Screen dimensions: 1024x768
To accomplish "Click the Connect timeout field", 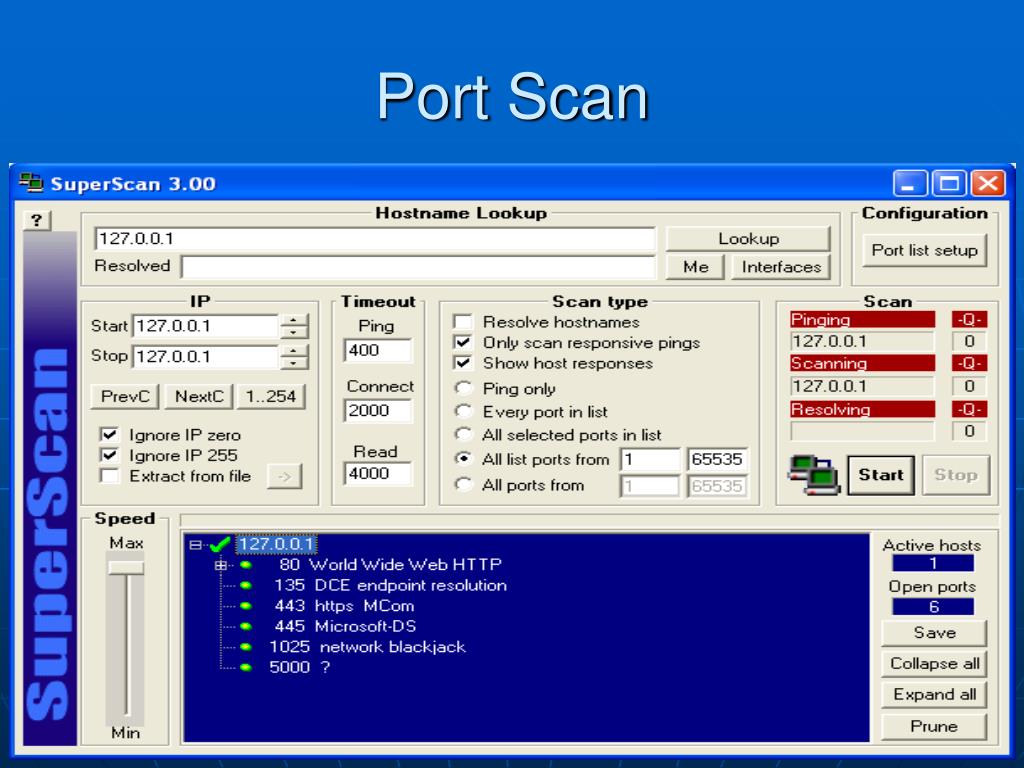I will [377, 411].
